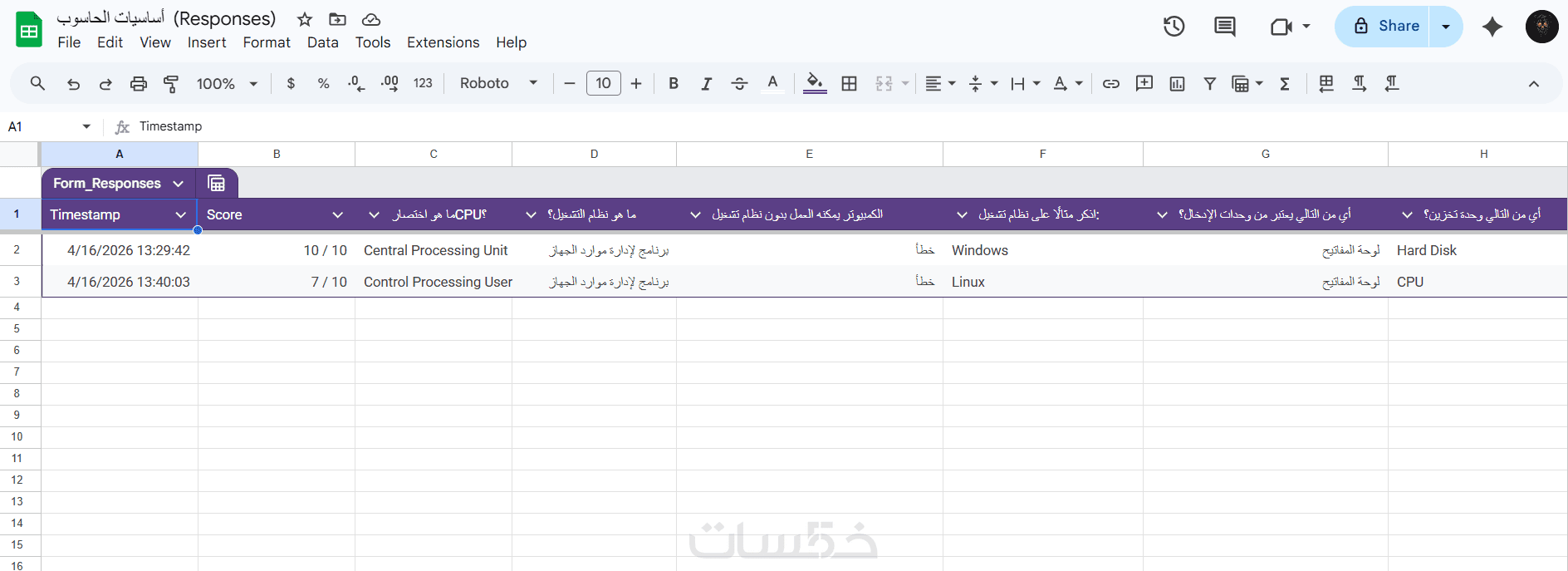Set left-to-right text direction
This screenshot has width=1568, height=571.
pos(1359,83)
